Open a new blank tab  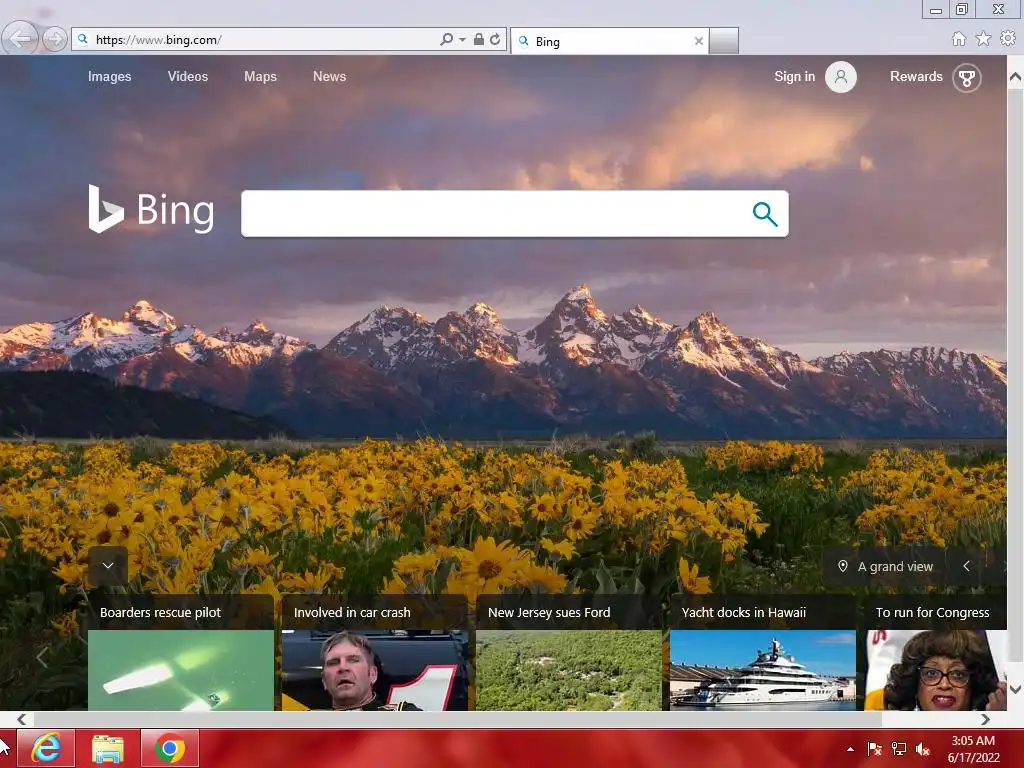point(724,41)
